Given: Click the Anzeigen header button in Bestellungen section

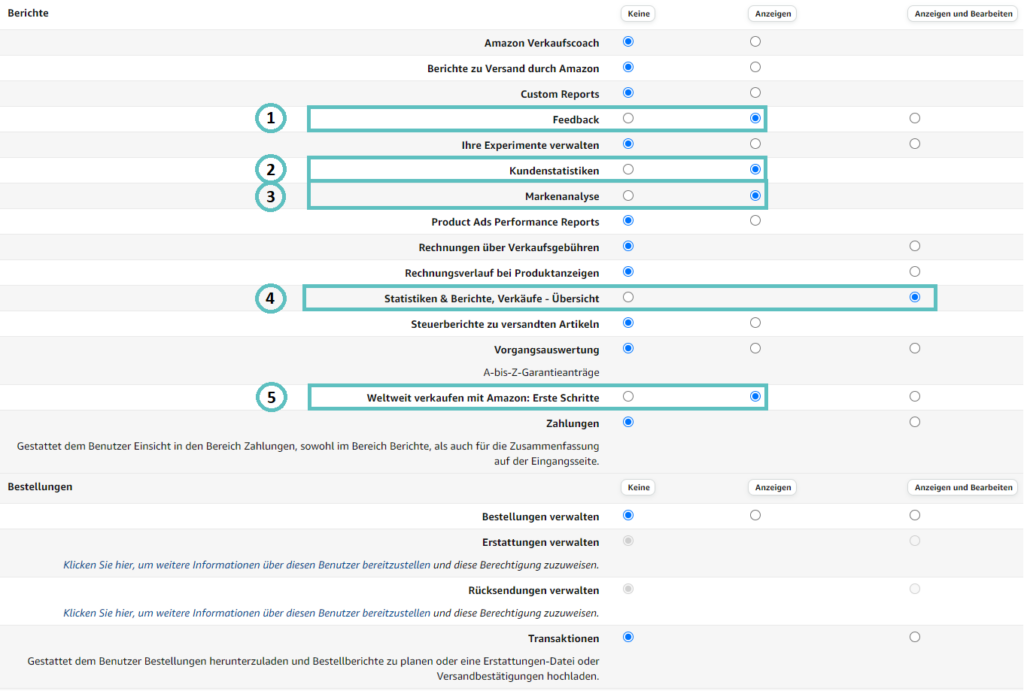Looking at the screenshot, I should (x=773, y=487).
